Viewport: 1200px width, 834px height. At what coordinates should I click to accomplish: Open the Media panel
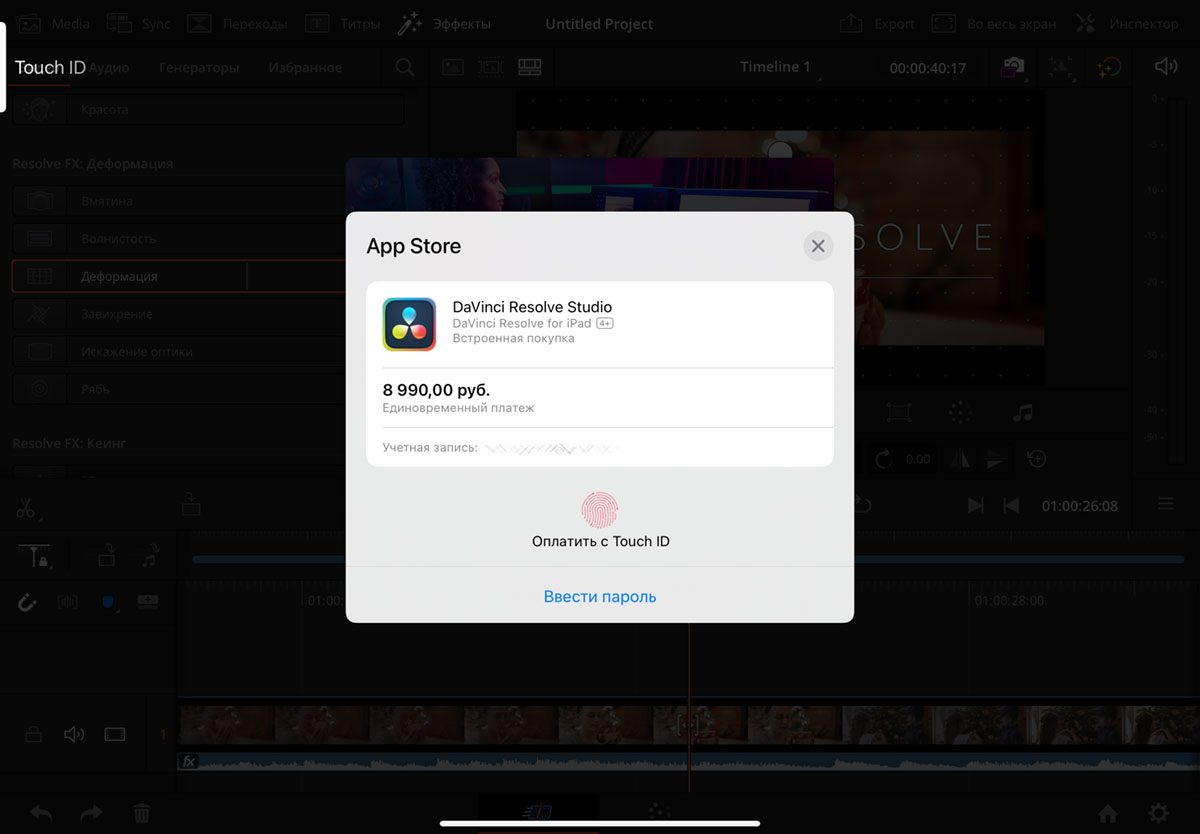54,23
